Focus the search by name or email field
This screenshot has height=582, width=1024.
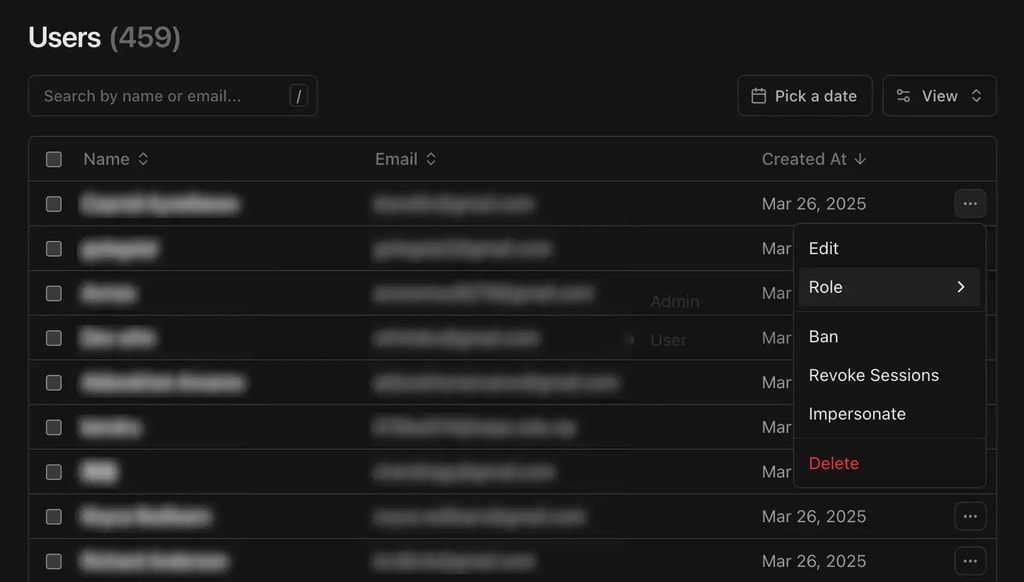pos(160,96)
